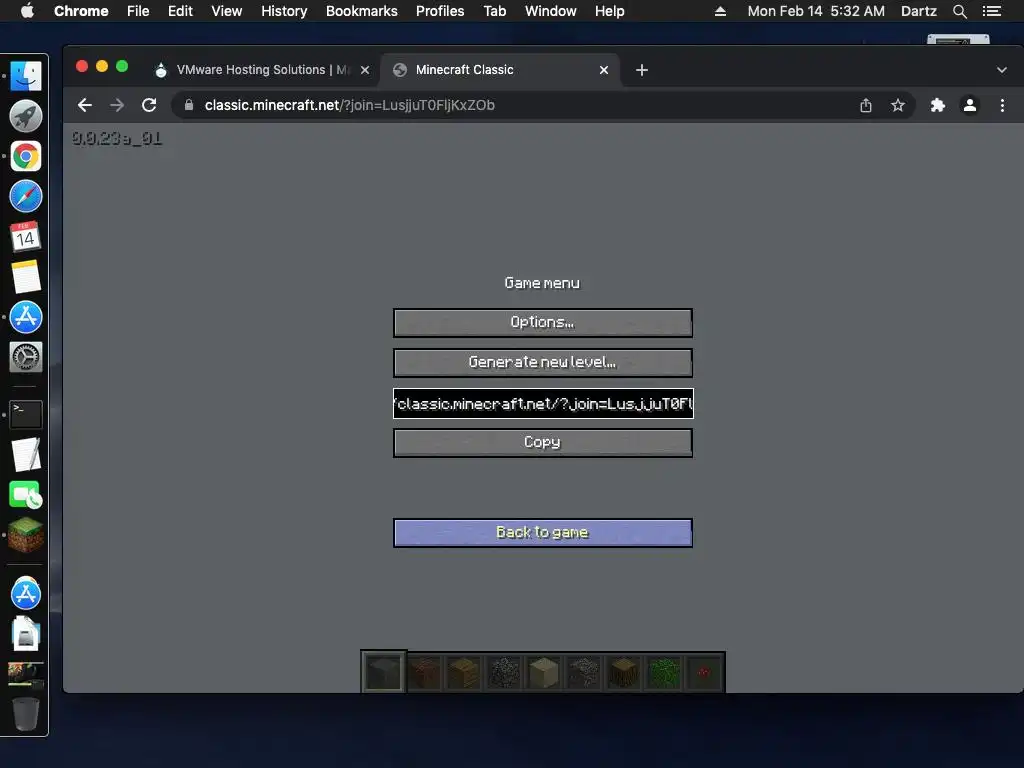Viewport: 1024px width, 768px height.
Task: Open the History menu
Action: [x=284, y=11]
